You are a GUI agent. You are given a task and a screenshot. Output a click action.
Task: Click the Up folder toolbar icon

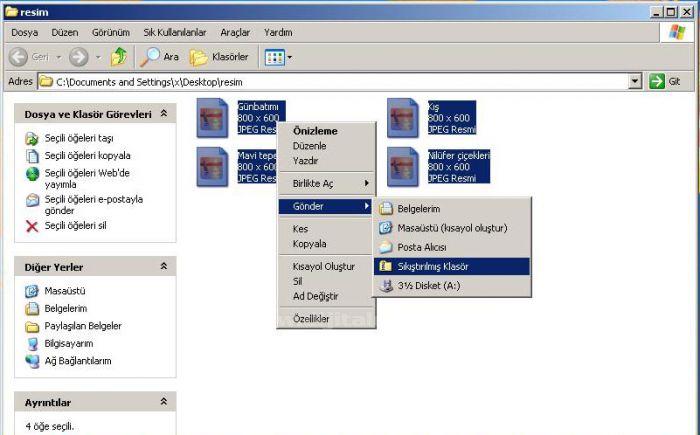pos(119,57)
